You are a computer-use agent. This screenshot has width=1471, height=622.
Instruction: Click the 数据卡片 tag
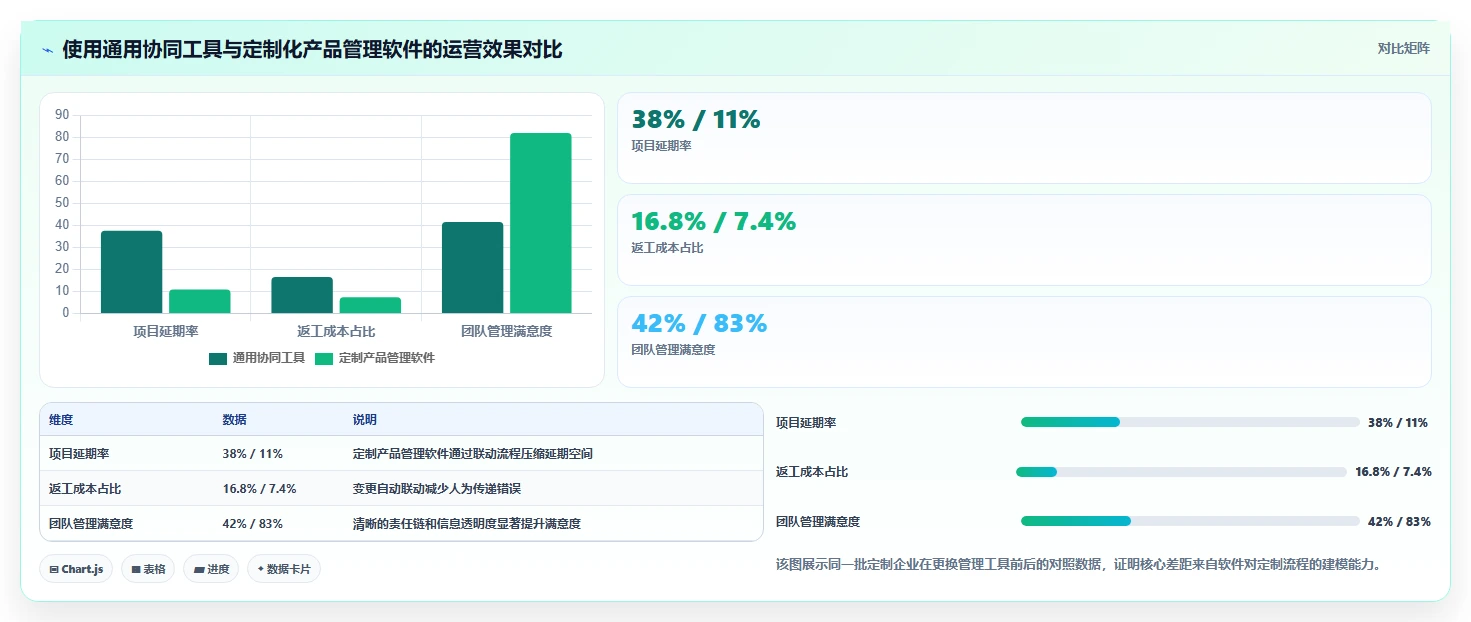284,569
